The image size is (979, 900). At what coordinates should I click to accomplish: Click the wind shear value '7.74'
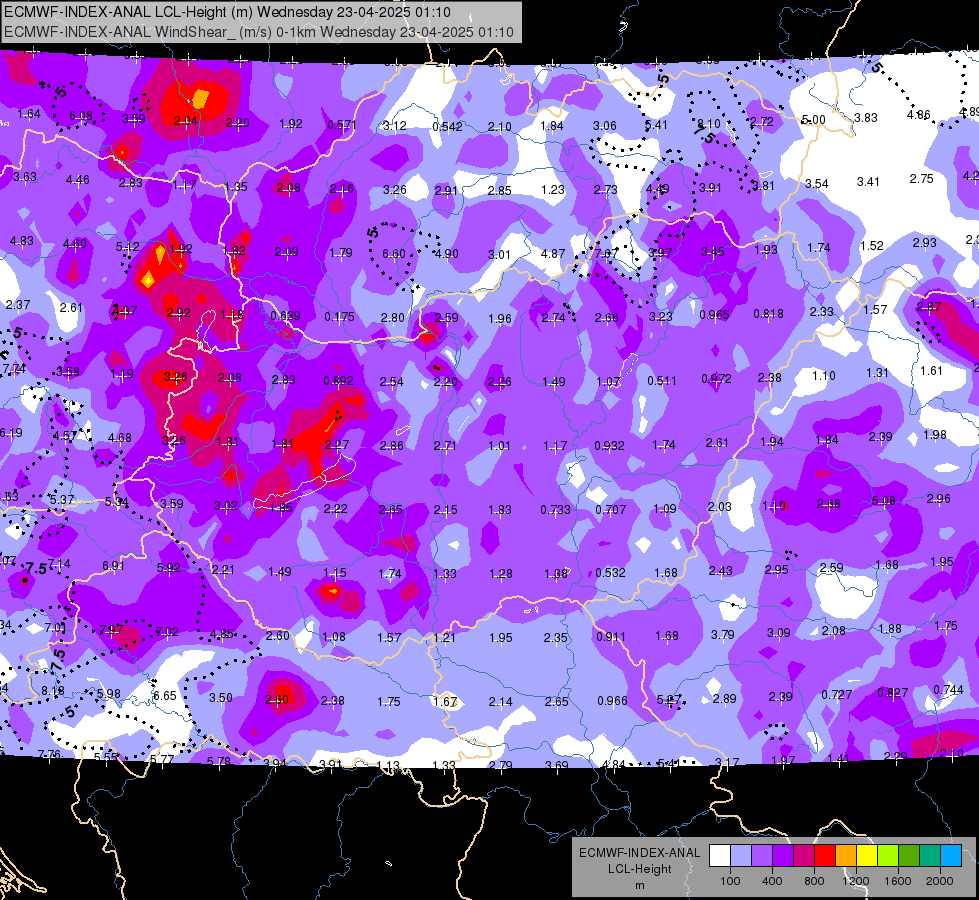pos(14,369)
